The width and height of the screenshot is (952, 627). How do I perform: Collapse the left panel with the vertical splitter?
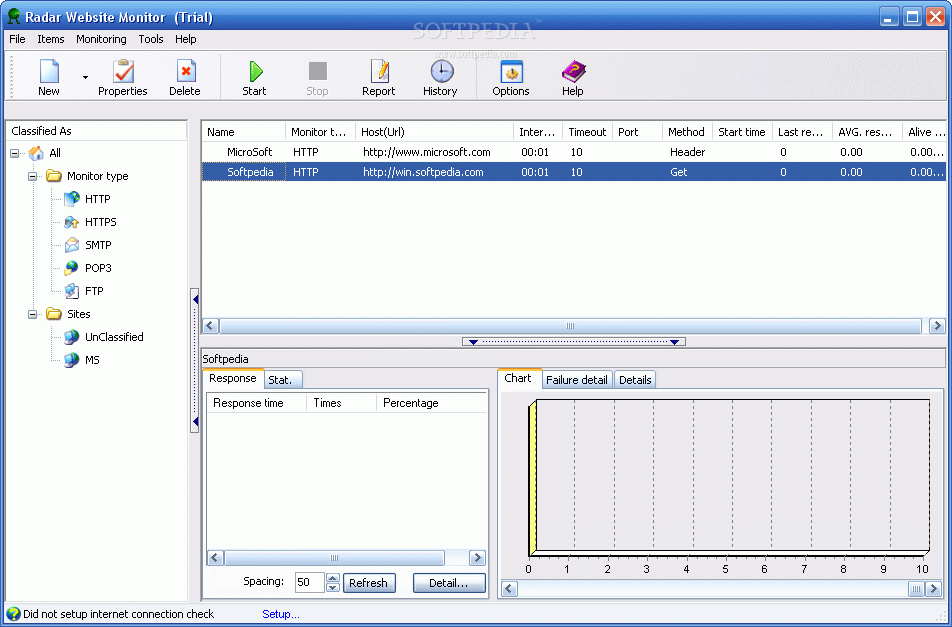coord(195,360)
